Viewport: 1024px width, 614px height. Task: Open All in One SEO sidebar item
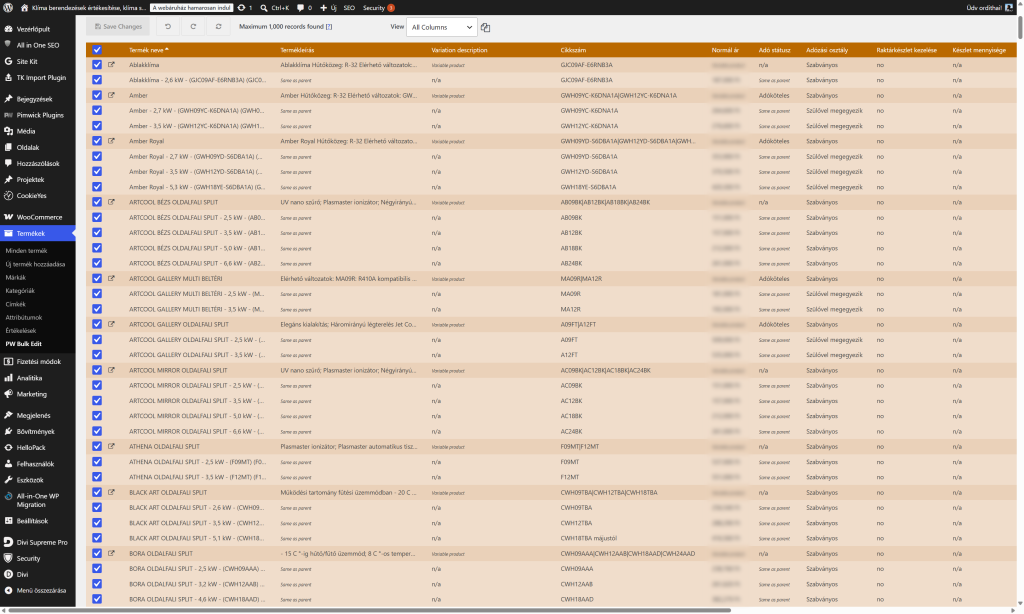(38, 45)
